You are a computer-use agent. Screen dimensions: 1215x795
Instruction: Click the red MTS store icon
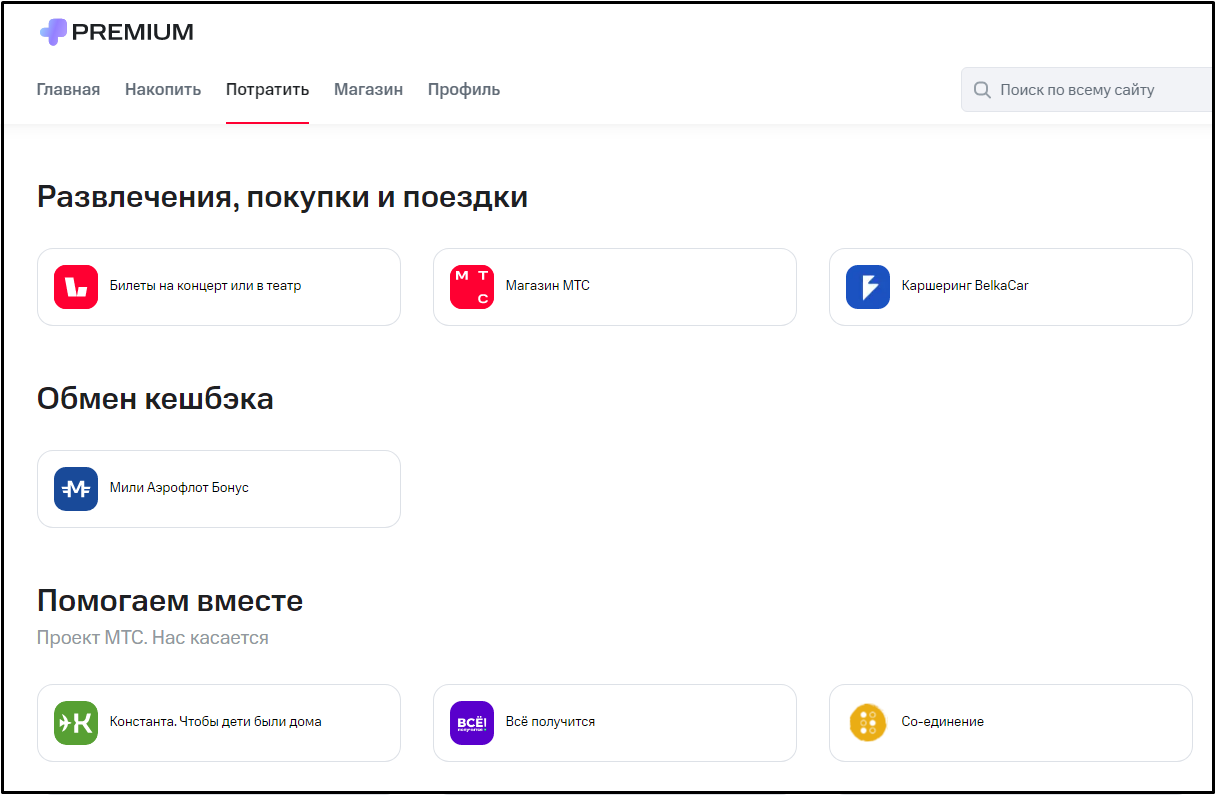click(x=472, y=287)
